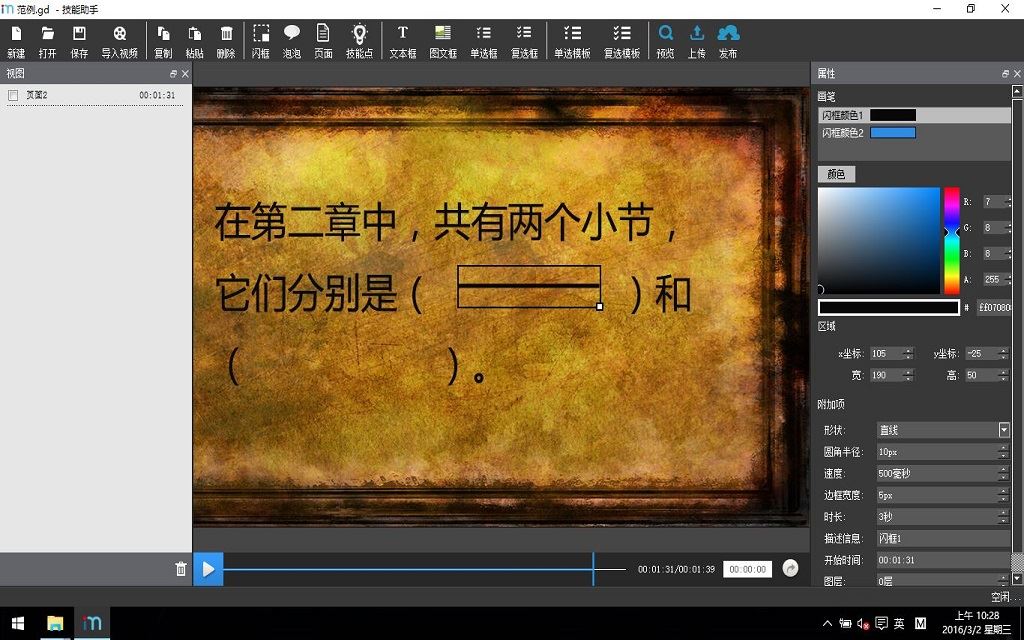Click the 删除 delete toolbar icon
The width and height of the screenshot is (1024, 640).
coord(226,41)
